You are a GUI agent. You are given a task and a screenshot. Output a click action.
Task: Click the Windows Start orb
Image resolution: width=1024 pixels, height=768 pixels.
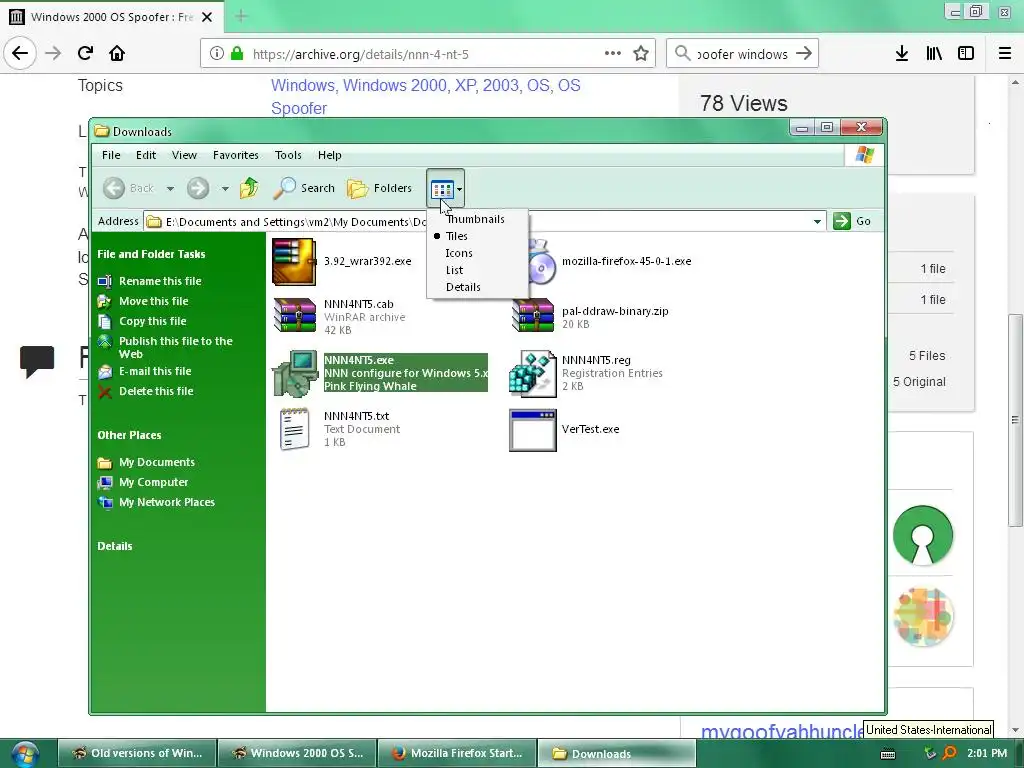[24, 753]
